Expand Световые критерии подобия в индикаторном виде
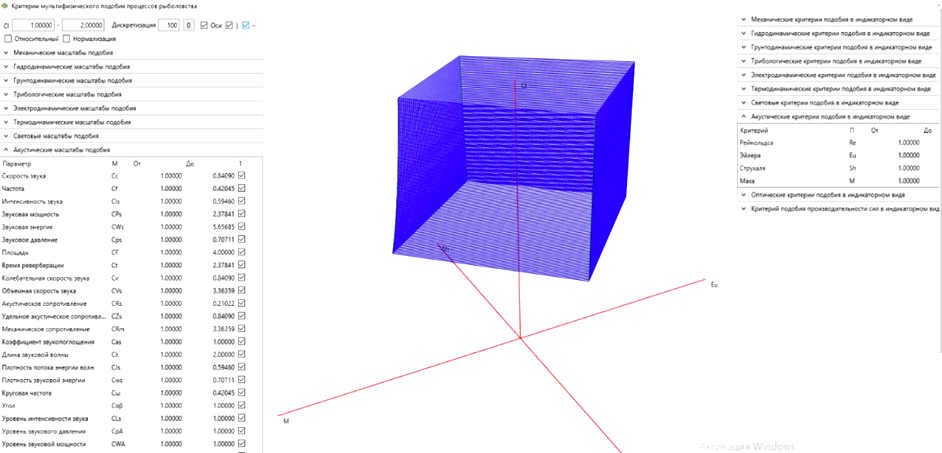 coord(825,103)
